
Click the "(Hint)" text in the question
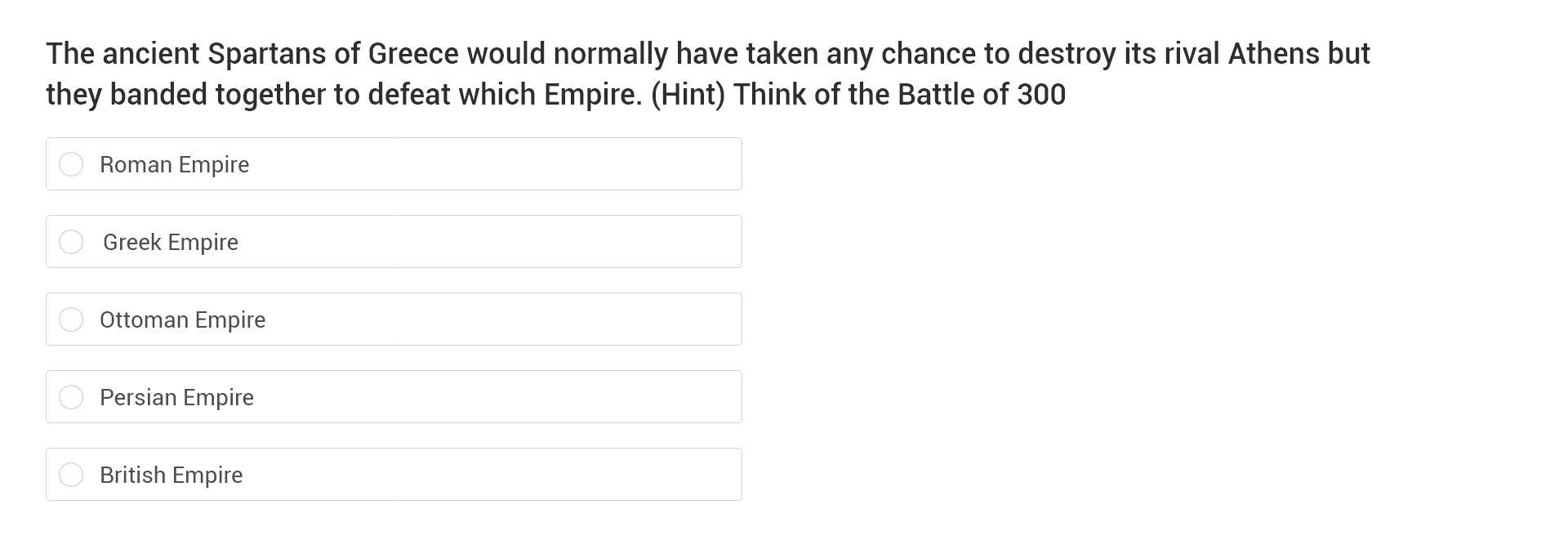click(x=688, y=95)
